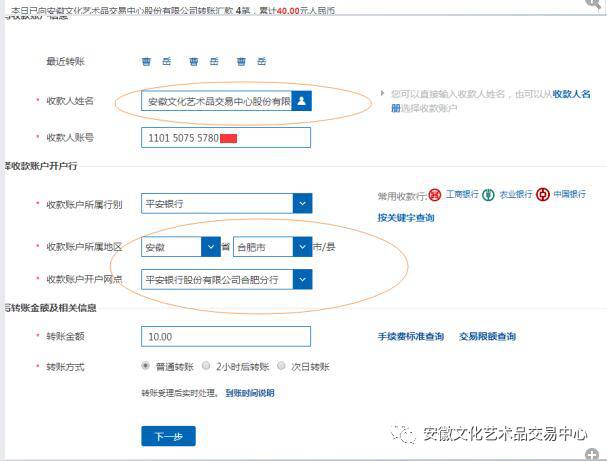Image resolution: width=607 pixels, height=461 pixels.
Task: Open 到账时间说明 link
Action: point(250,393)
